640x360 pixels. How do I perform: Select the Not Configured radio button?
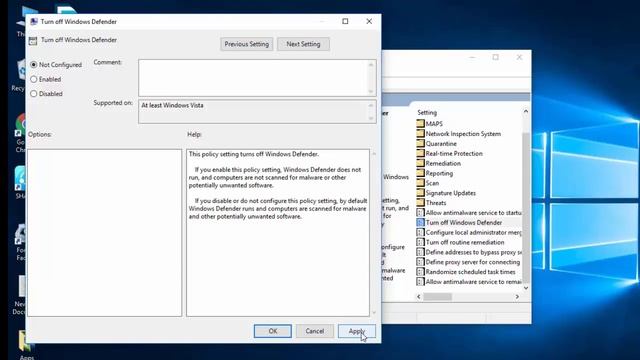tap(33, 64)
